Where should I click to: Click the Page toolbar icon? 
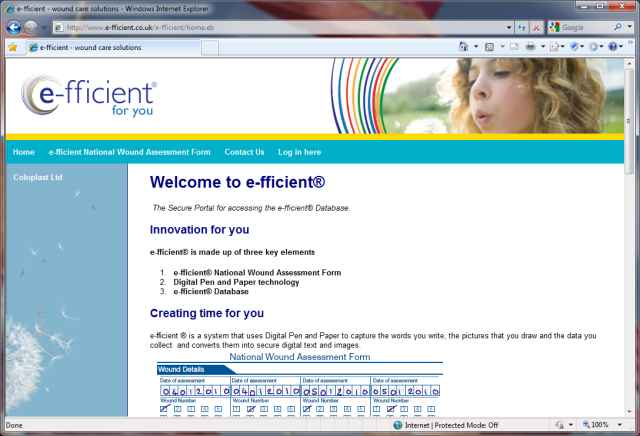click(554, 47)
